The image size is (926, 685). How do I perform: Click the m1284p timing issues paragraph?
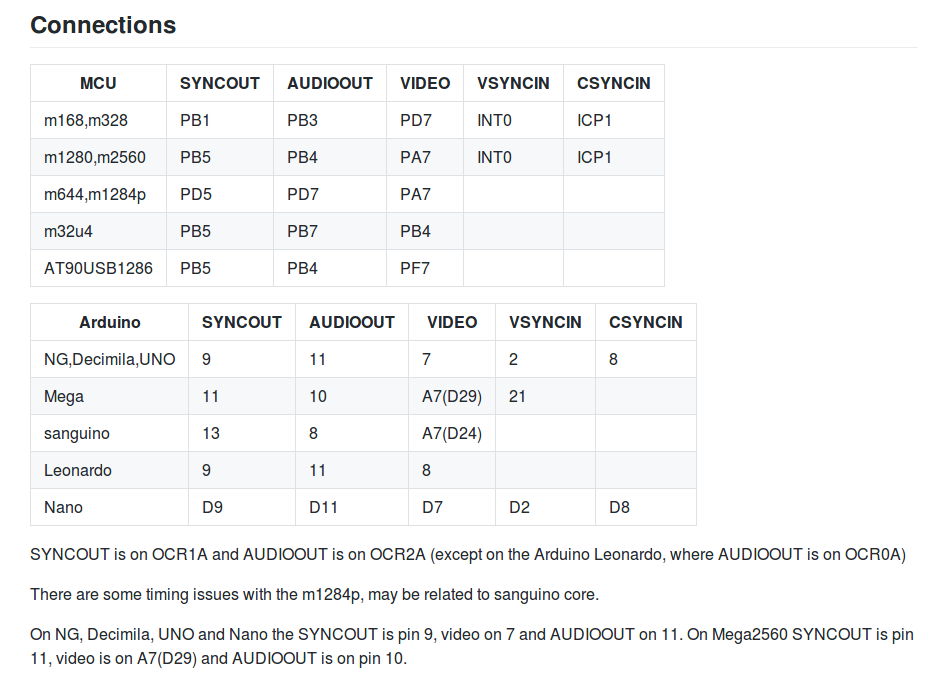click(315, 595)
